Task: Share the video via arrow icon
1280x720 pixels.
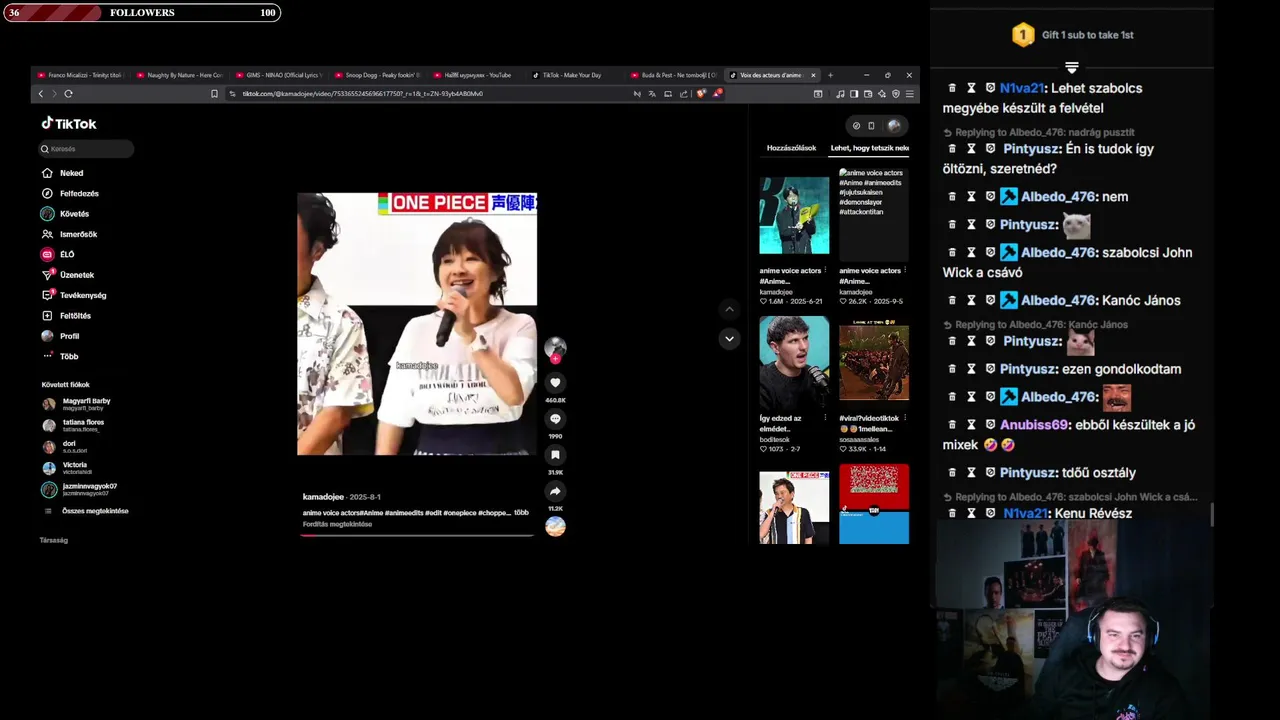Action: [x=555, y=491]
